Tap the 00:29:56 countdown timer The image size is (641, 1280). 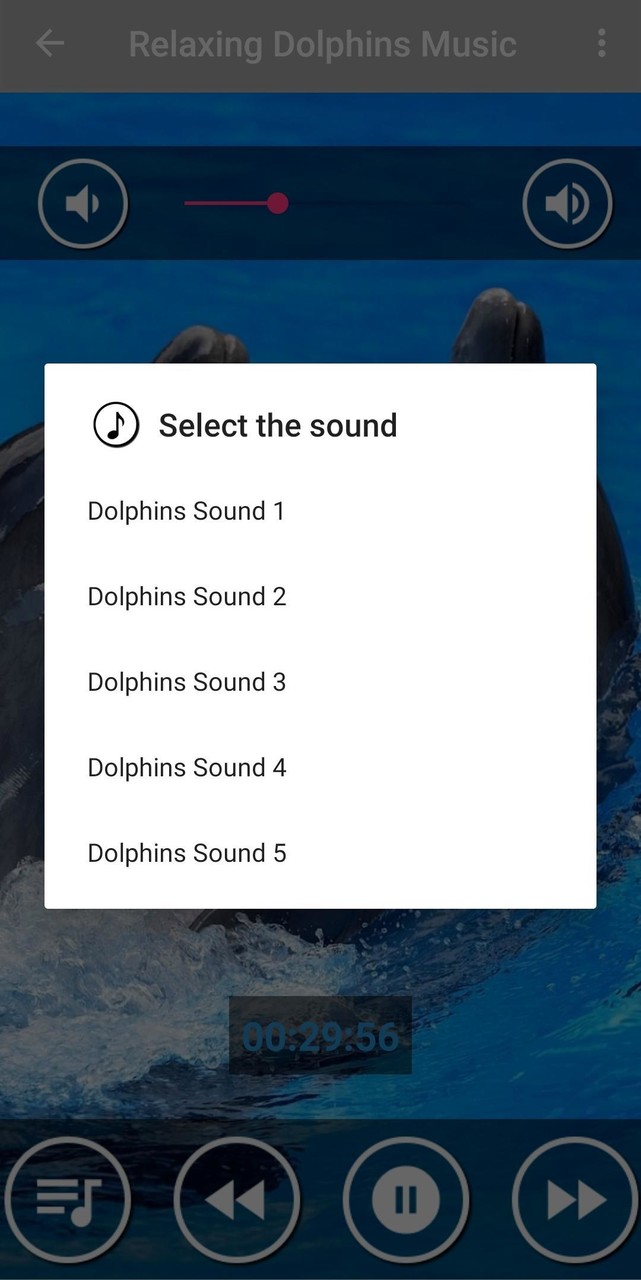click(x=320, y=1038)
